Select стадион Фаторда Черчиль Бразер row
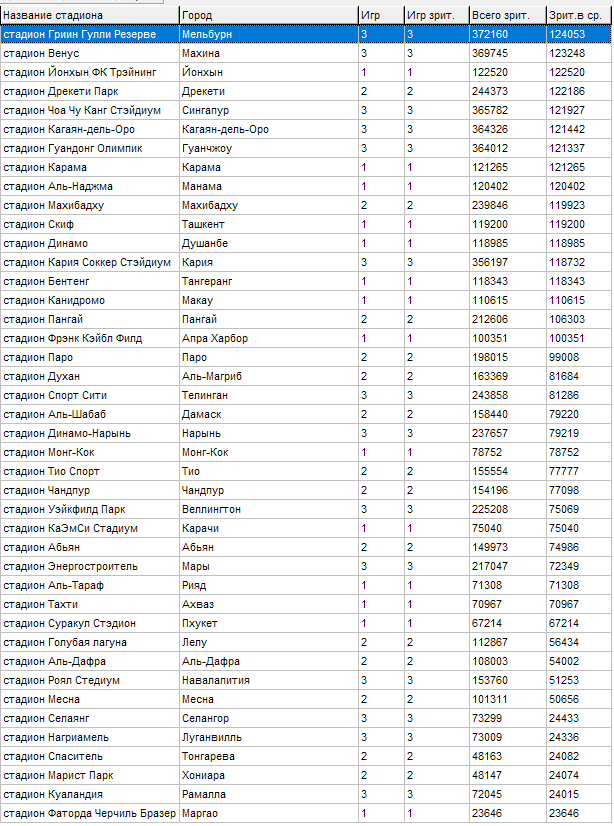 coord(89,813)
